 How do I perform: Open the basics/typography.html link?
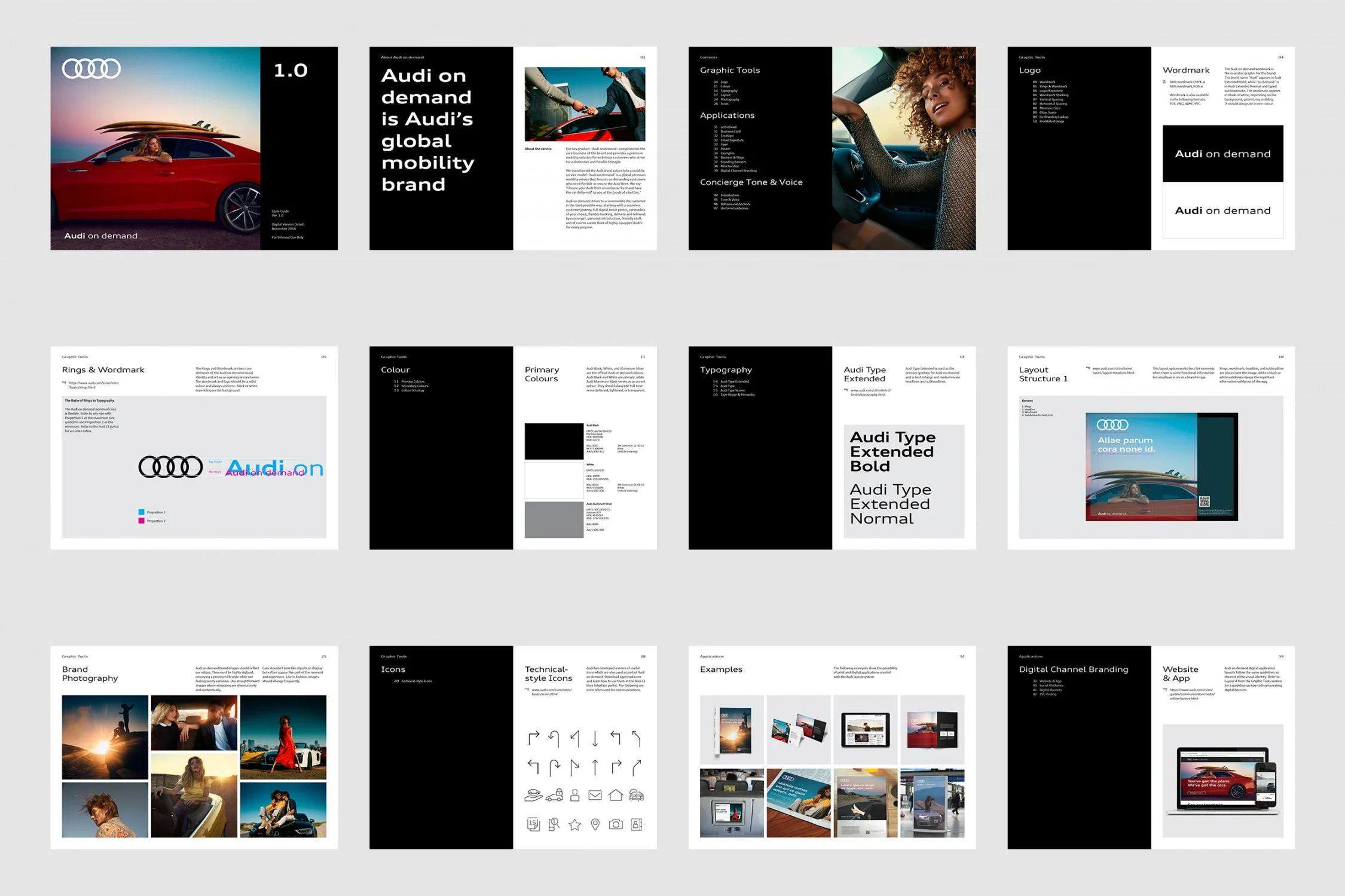pyautogui.click(x=870, y=393)
